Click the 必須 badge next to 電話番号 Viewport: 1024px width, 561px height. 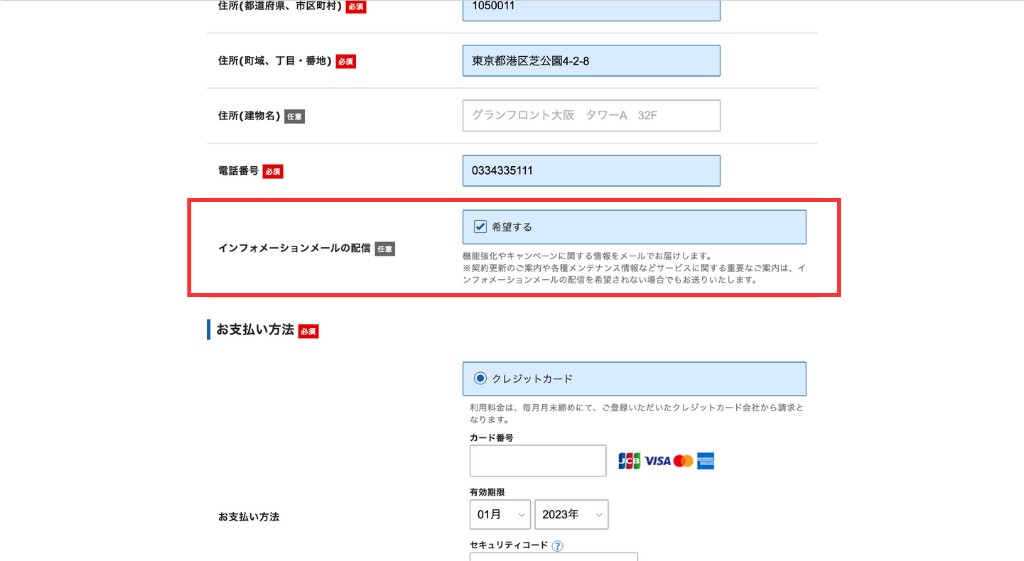click(x=273, y=172)
